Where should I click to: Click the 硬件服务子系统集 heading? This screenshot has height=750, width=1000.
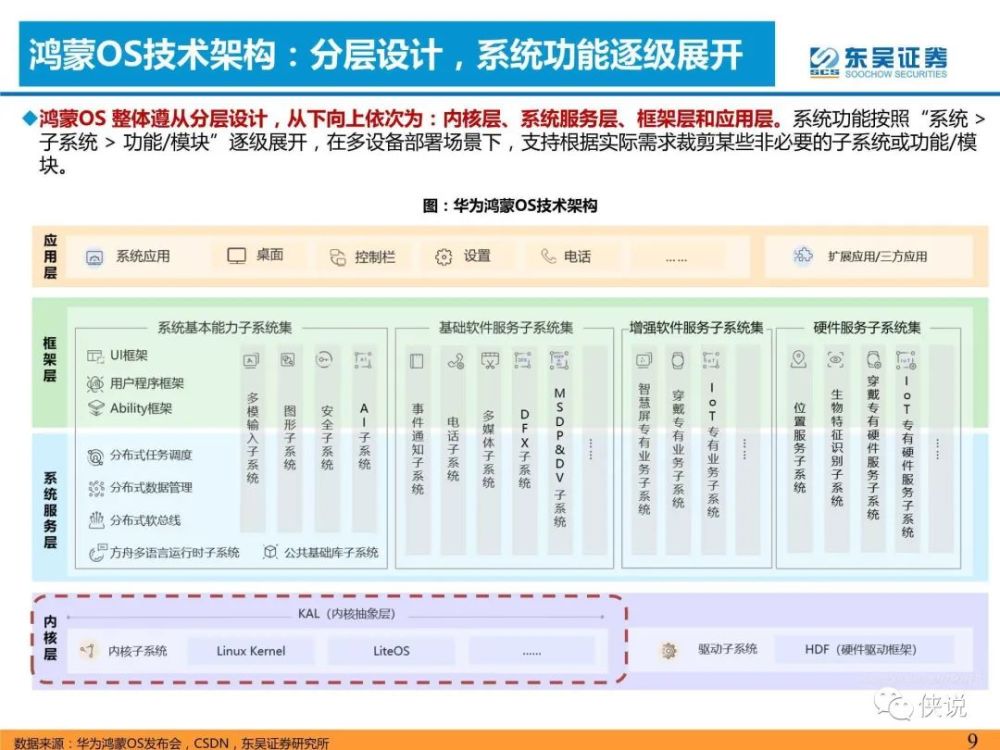[867, 328]
